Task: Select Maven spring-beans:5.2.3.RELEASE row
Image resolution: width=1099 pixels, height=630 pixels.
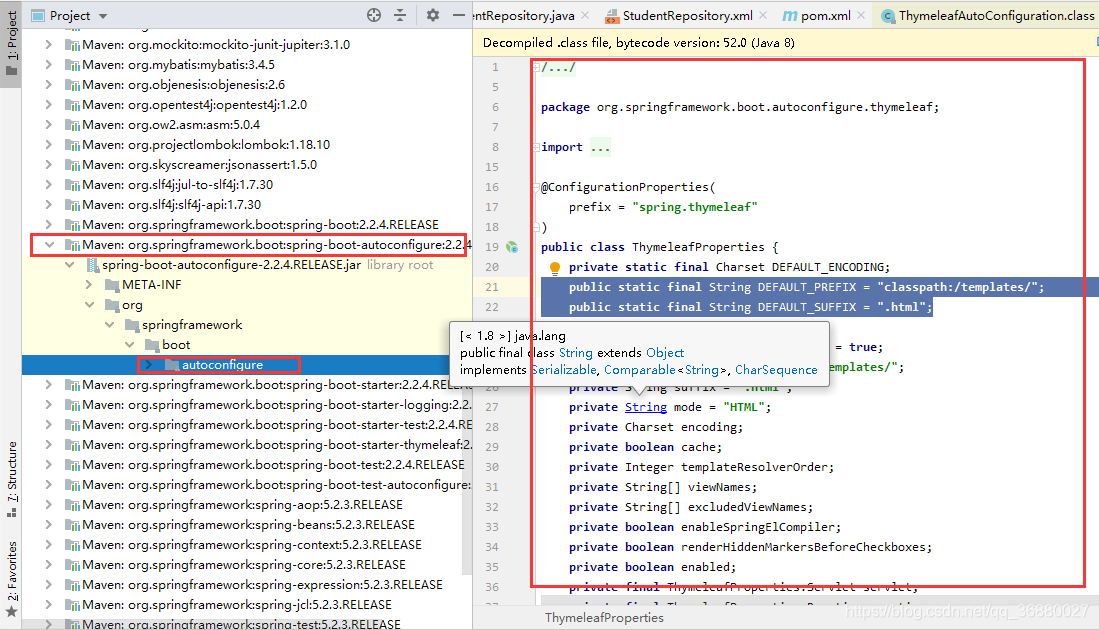Action: [x=247, y=524]
